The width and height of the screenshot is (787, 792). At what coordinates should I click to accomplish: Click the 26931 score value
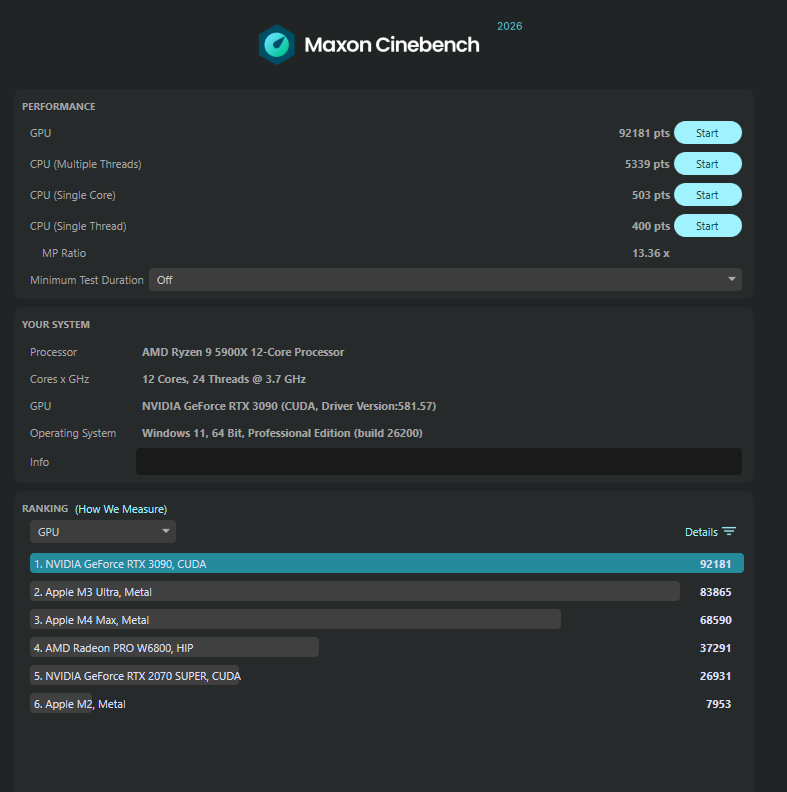[715, 676]
